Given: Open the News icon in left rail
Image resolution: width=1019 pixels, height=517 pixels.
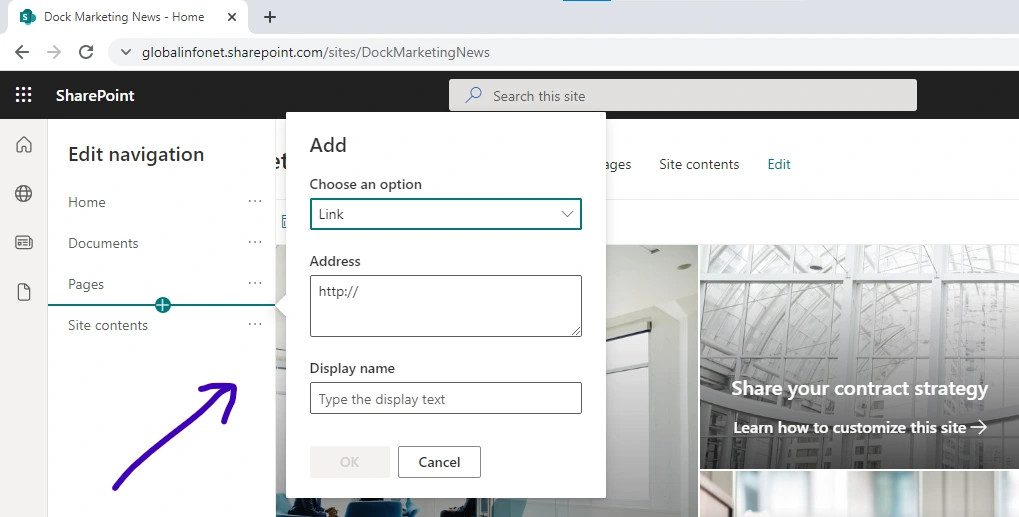Looking at the screenshot, I should [x=24, y=242].
